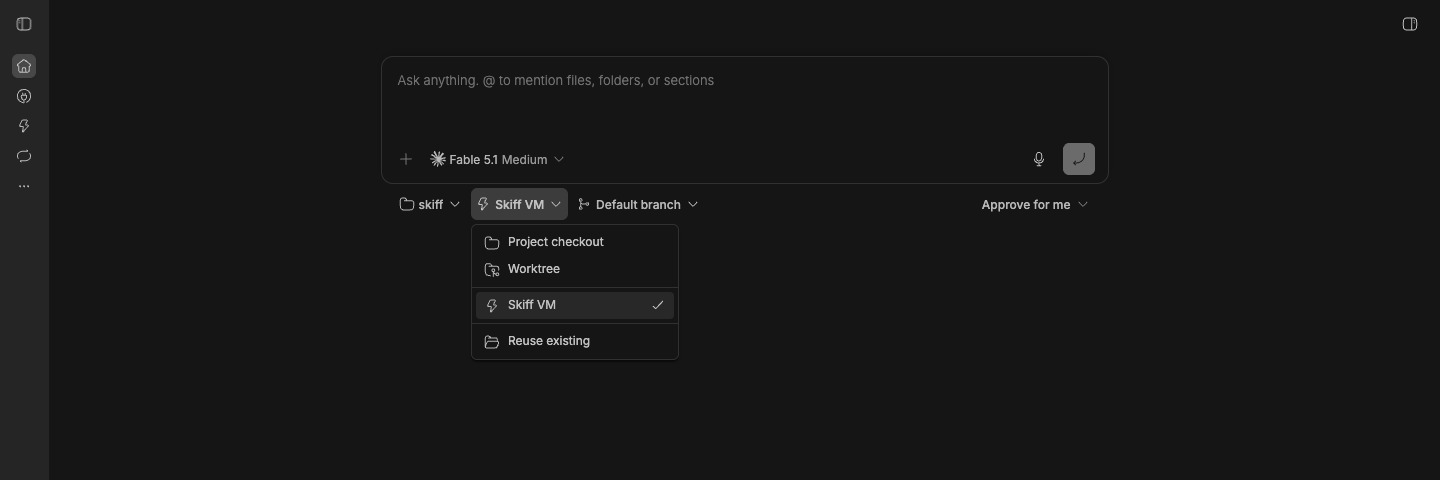Screen dimensions: 1440x480
Task: Click the circular icon below Home in the sidebar
Action: click(x=24, y=96)
